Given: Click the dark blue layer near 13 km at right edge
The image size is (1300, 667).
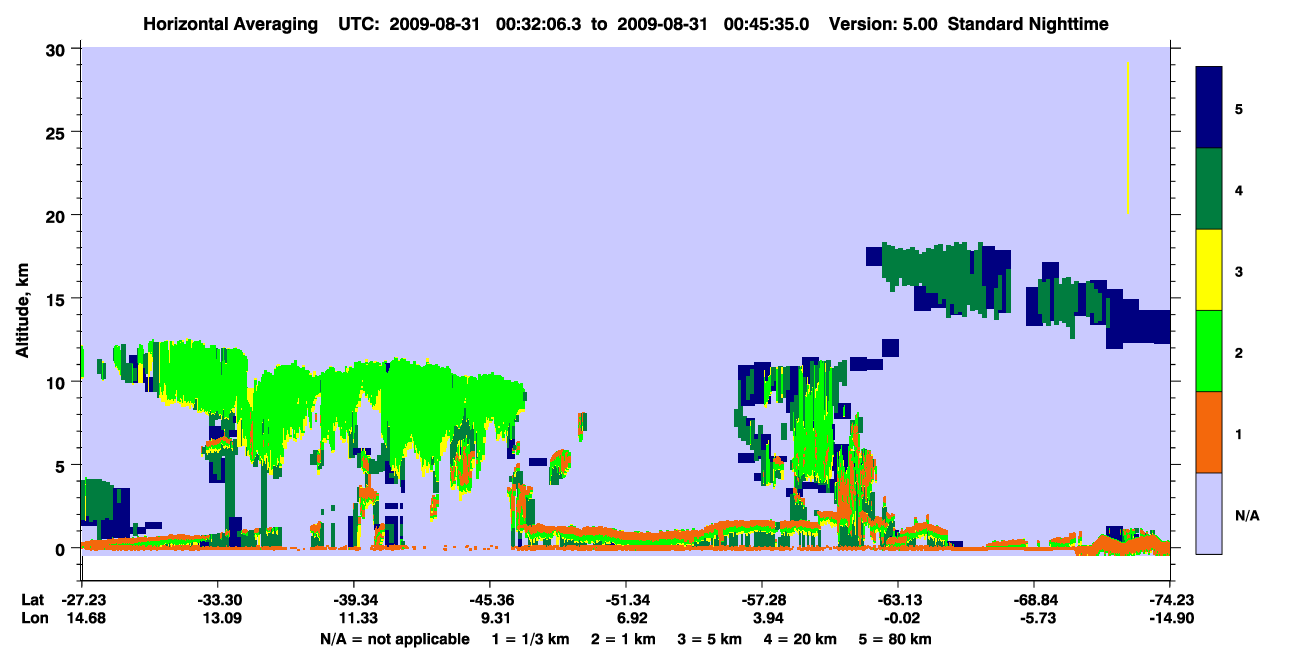Looking at the screenshot, I should coord(1140,326).
